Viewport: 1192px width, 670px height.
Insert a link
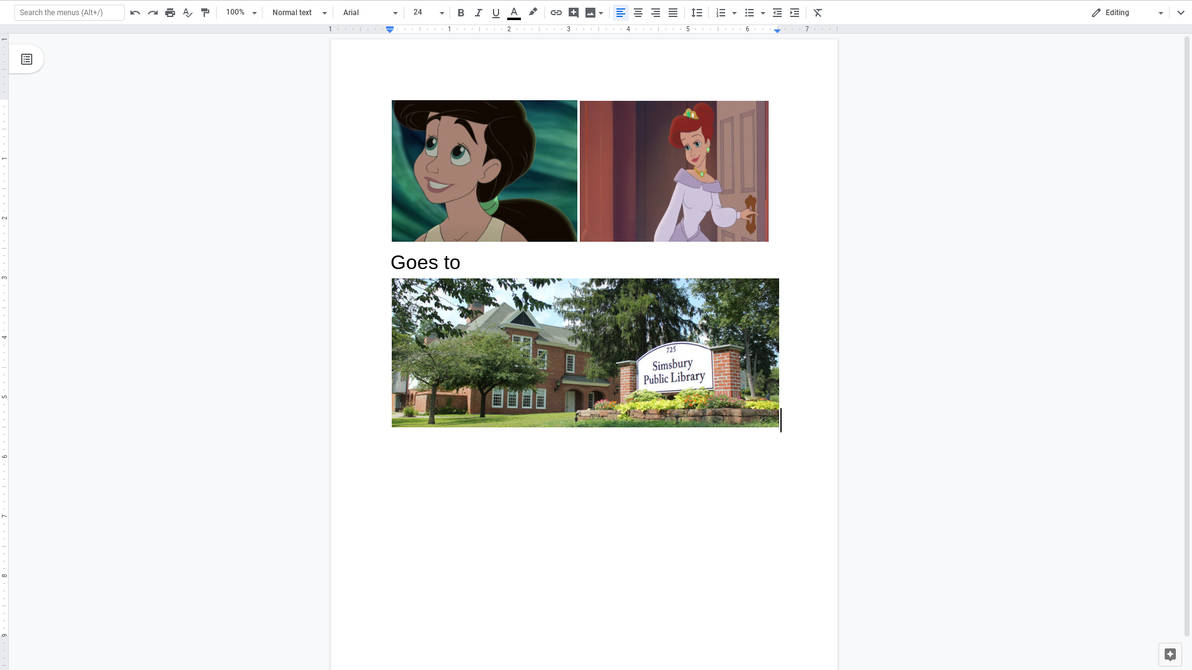556,13
